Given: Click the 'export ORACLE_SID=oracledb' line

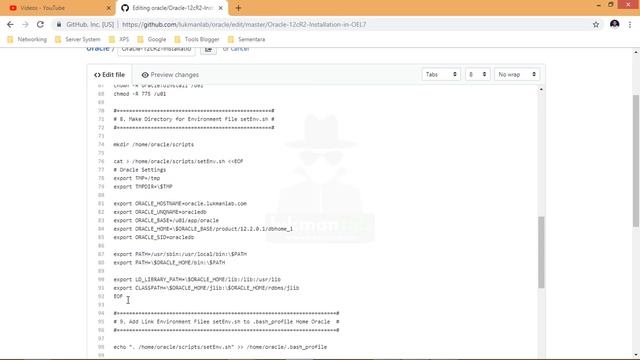Looking at the screenshot, I should pos(153,237).
